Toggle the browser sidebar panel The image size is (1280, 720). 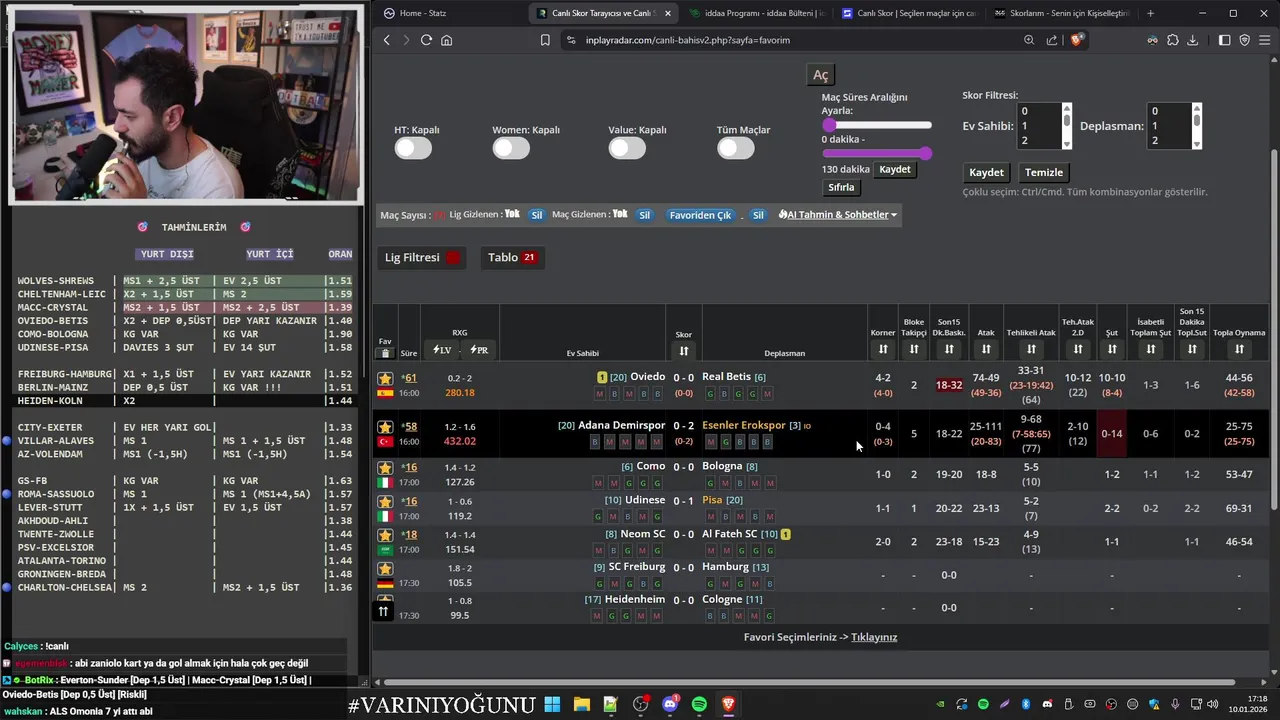(x=1225, y=40)
